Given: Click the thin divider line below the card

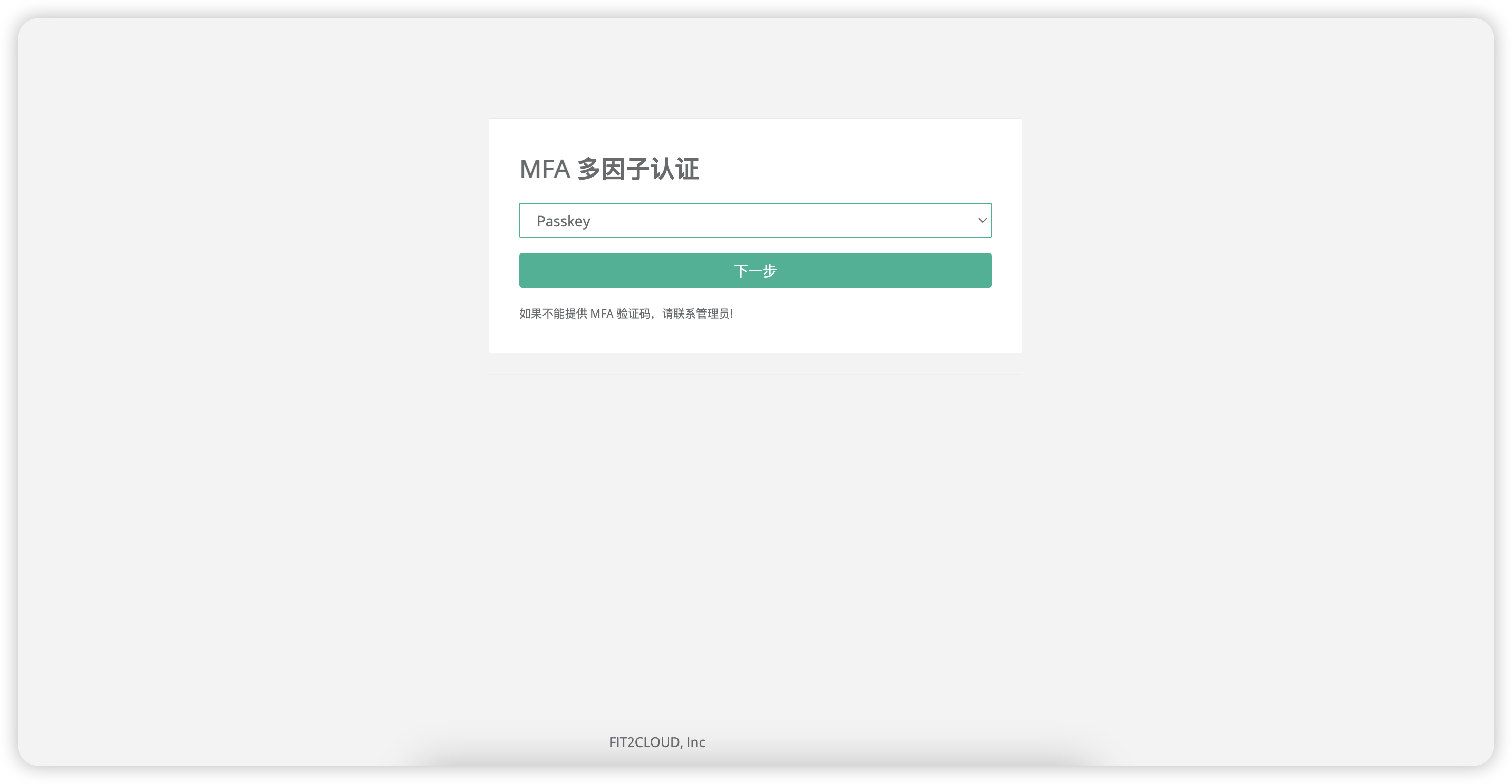Looking at the screenshot, I should 755,374.
